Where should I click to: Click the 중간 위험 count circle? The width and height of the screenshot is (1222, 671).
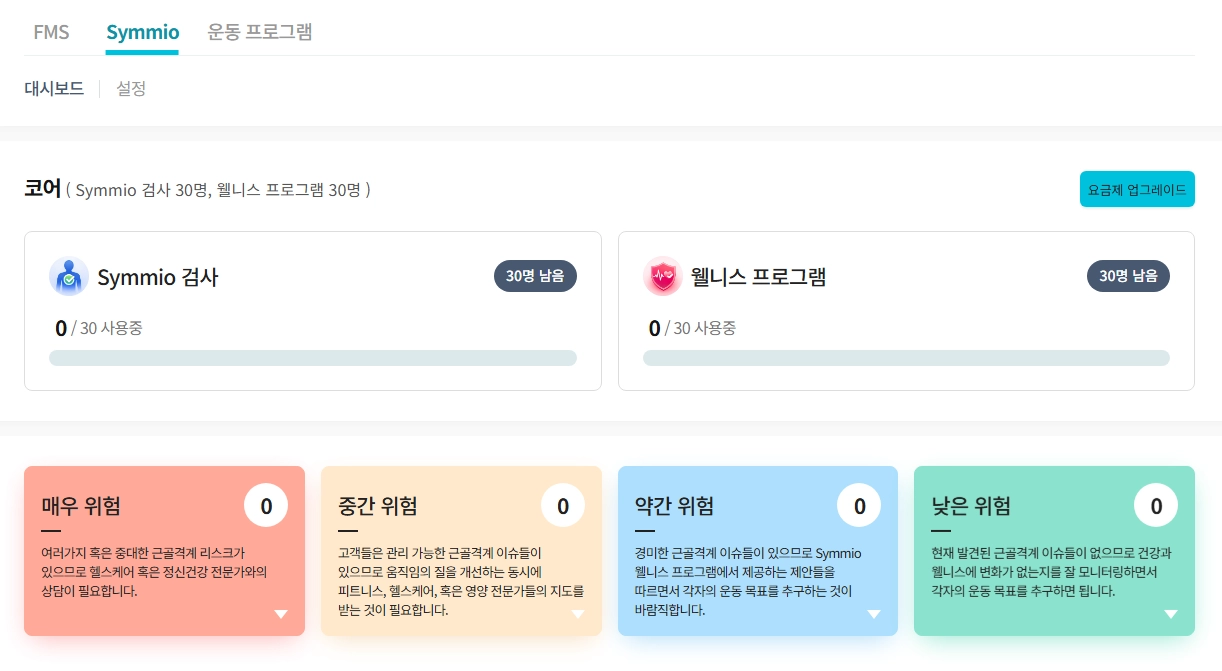(x=563, y=506)
